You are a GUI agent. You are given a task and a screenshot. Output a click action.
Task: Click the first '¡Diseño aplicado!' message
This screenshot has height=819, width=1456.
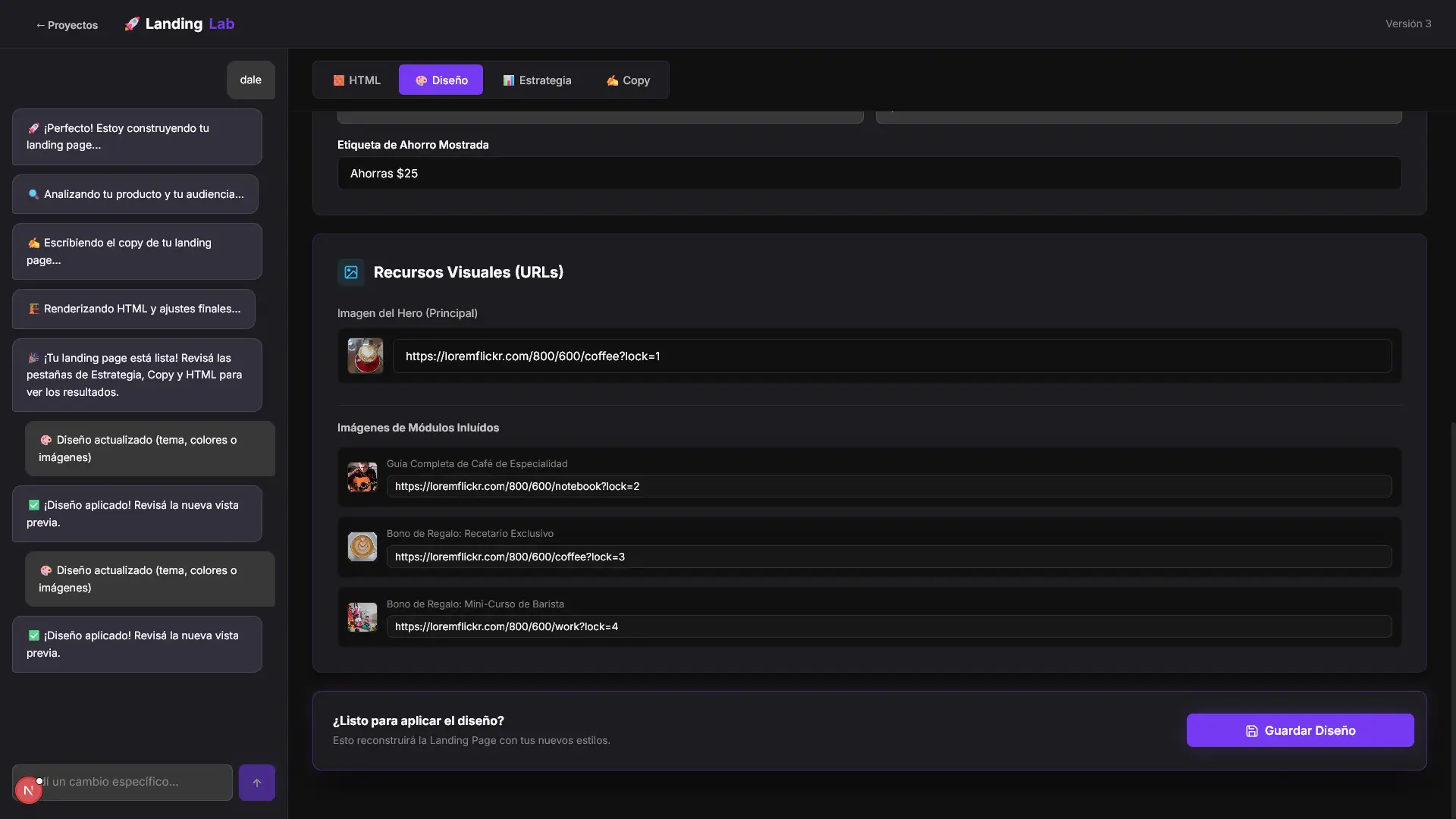click(137, 514)
